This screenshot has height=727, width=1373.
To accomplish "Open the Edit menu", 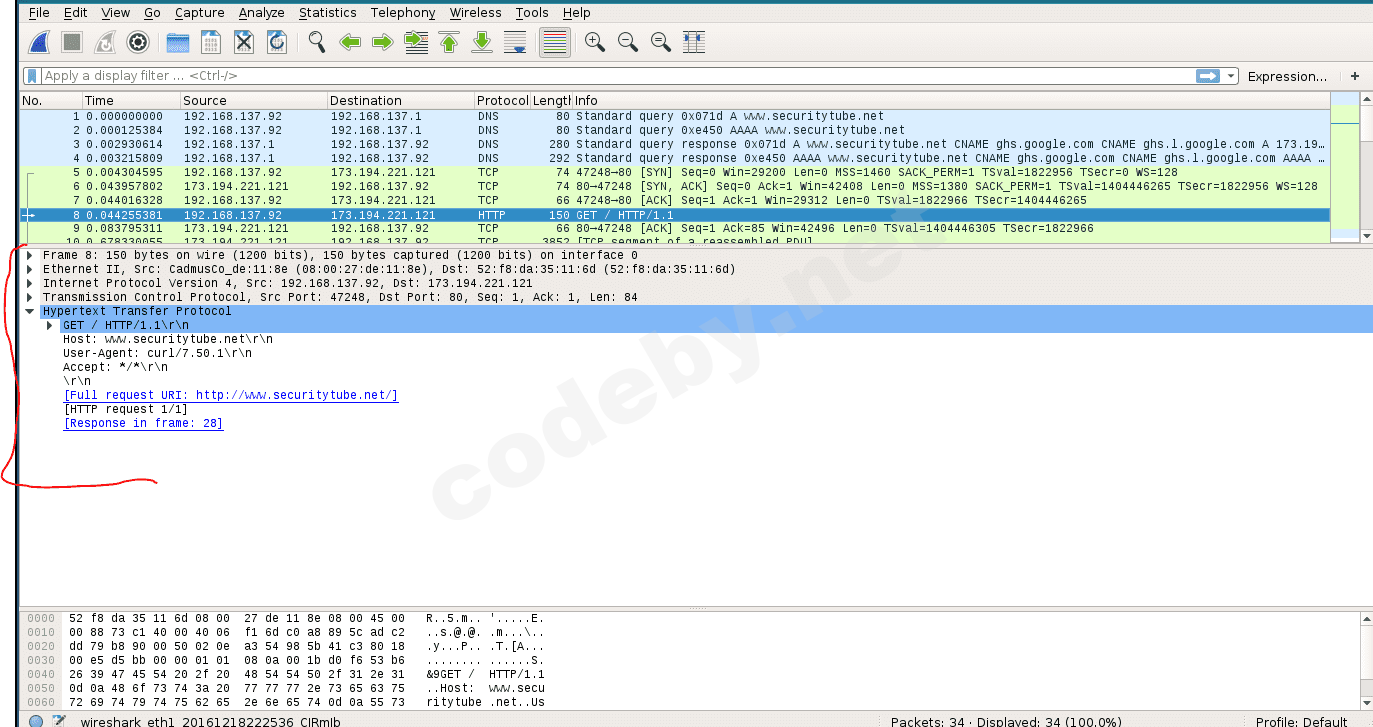I will (75, 13).
